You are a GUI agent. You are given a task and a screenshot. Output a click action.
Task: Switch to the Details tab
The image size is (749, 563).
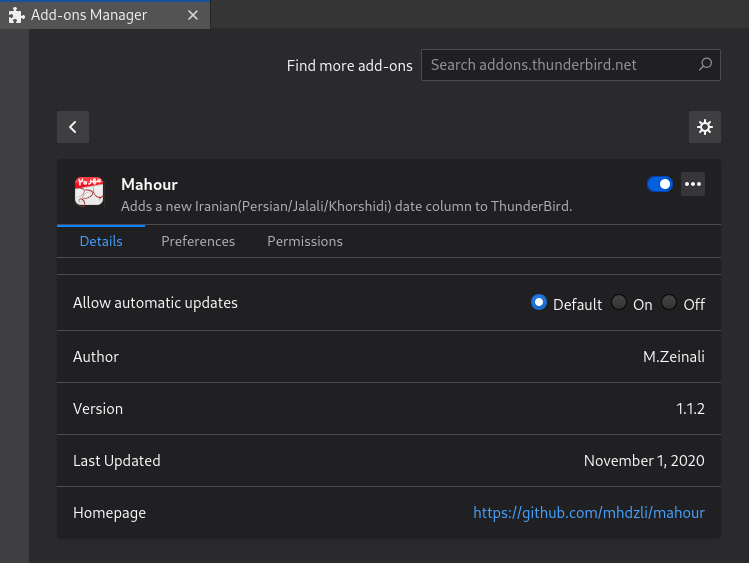101,241
